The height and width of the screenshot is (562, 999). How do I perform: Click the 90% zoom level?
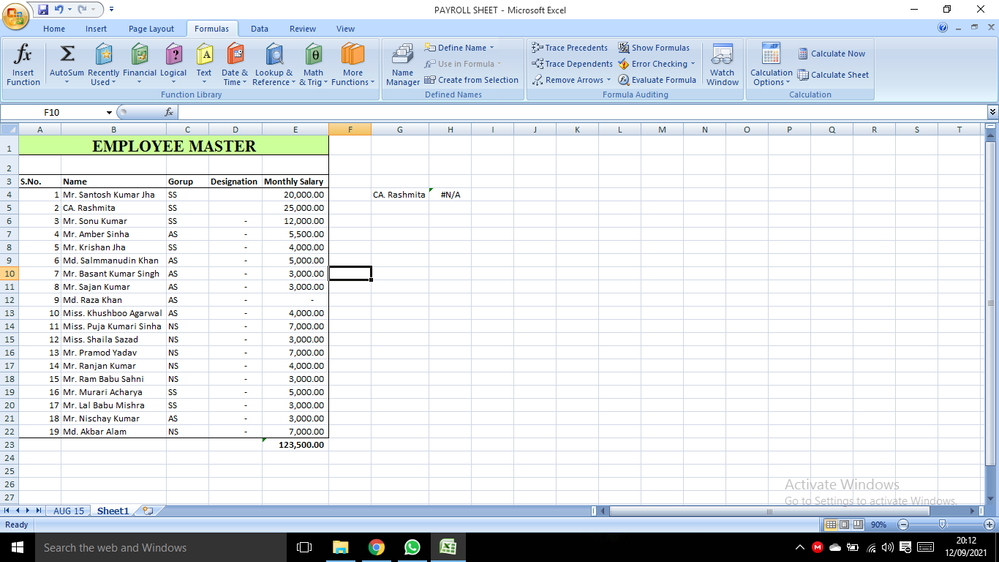(879, 524)
